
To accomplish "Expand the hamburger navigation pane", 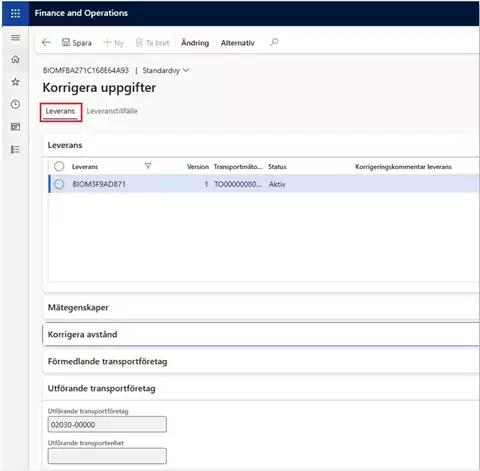I will (x=15, y=37).
